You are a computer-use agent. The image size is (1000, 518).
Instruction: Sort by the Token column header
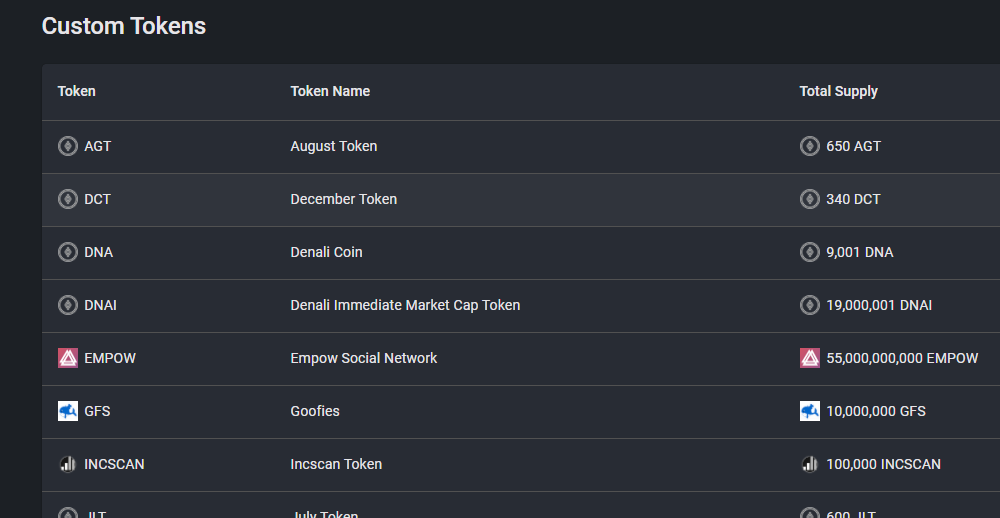pos(77,91)
